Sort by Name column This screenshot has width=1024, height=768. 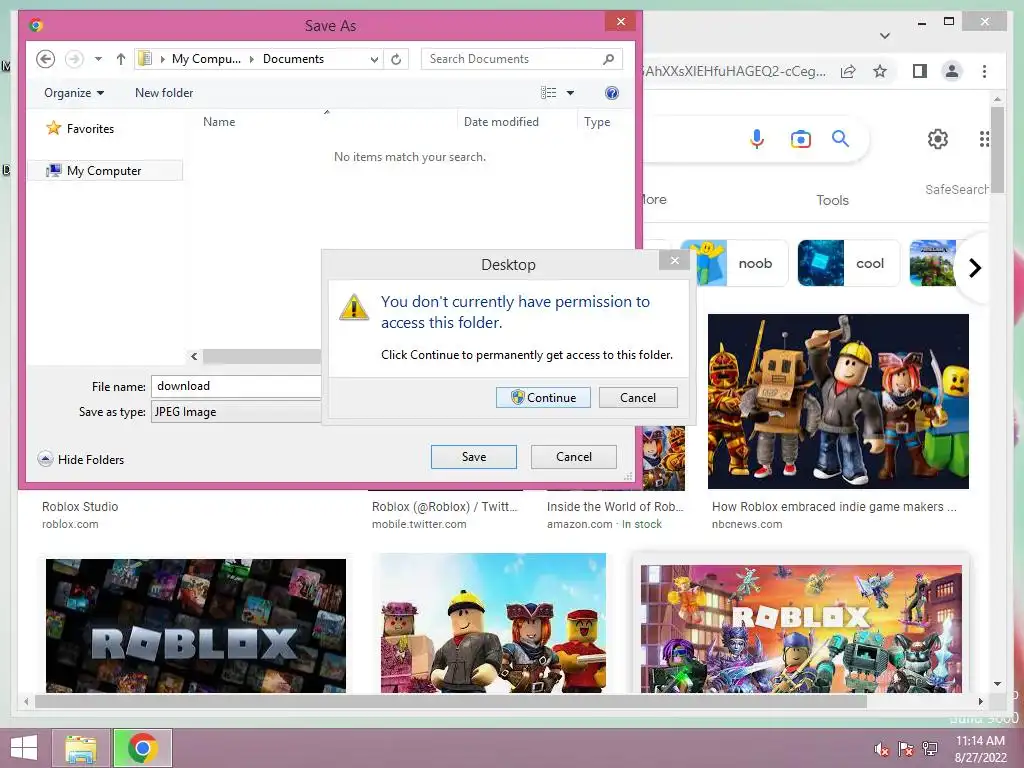[219, 121]
